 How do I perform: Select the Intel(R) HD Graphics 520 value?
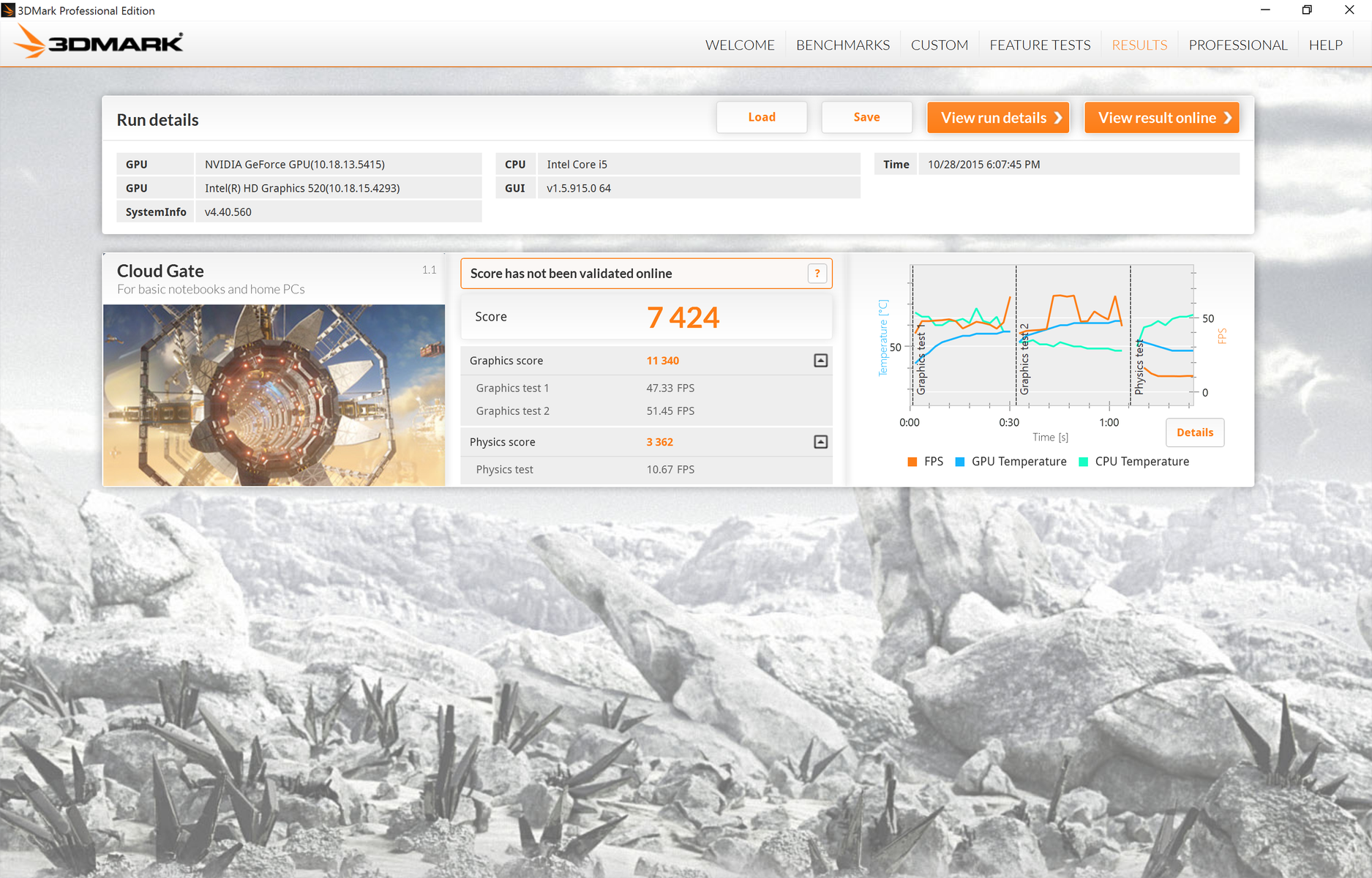(x=302, y=188)
